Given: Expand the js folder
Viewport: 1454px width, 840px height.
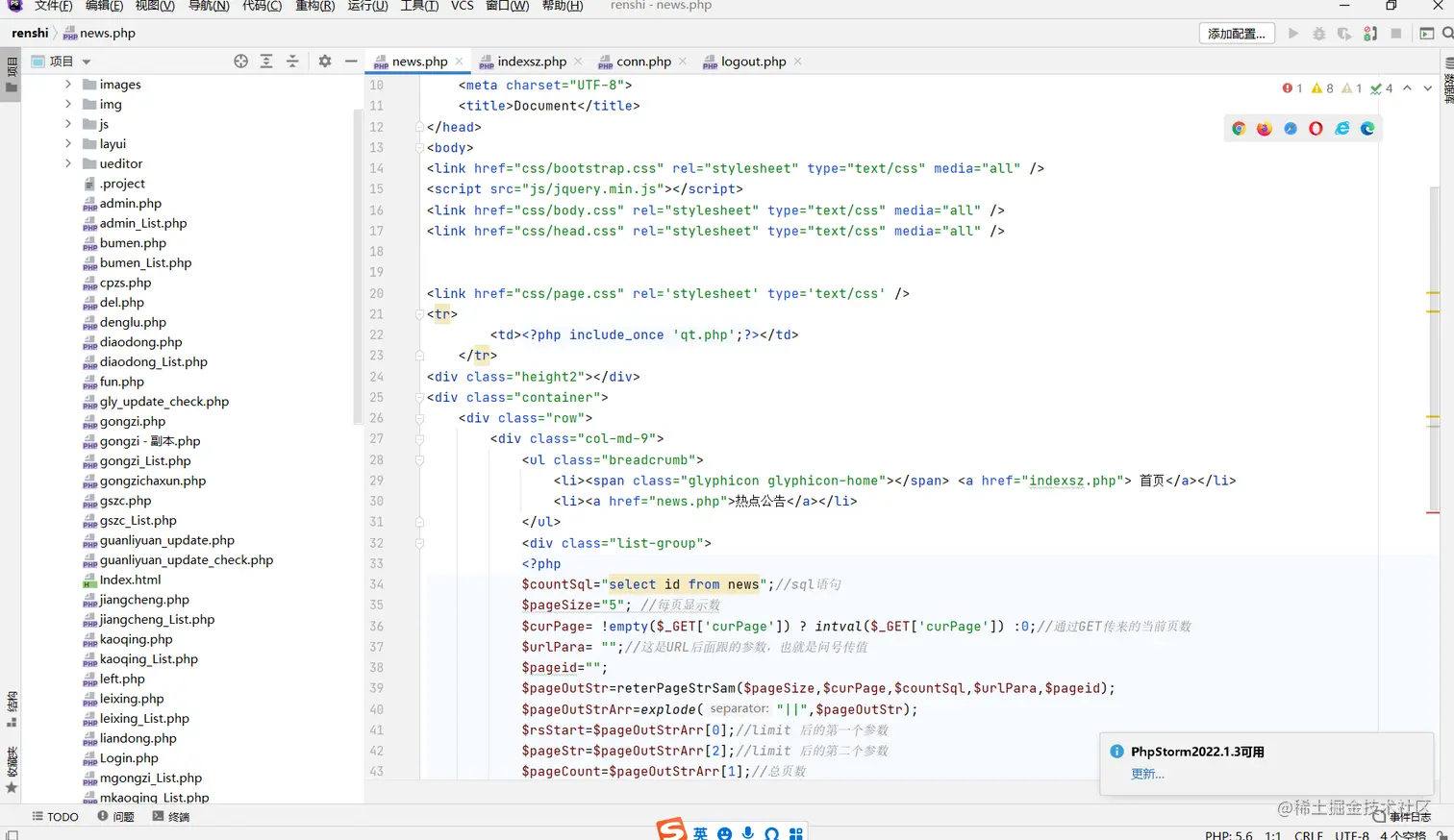Looking at the screenshot, I should click(67, 124).
